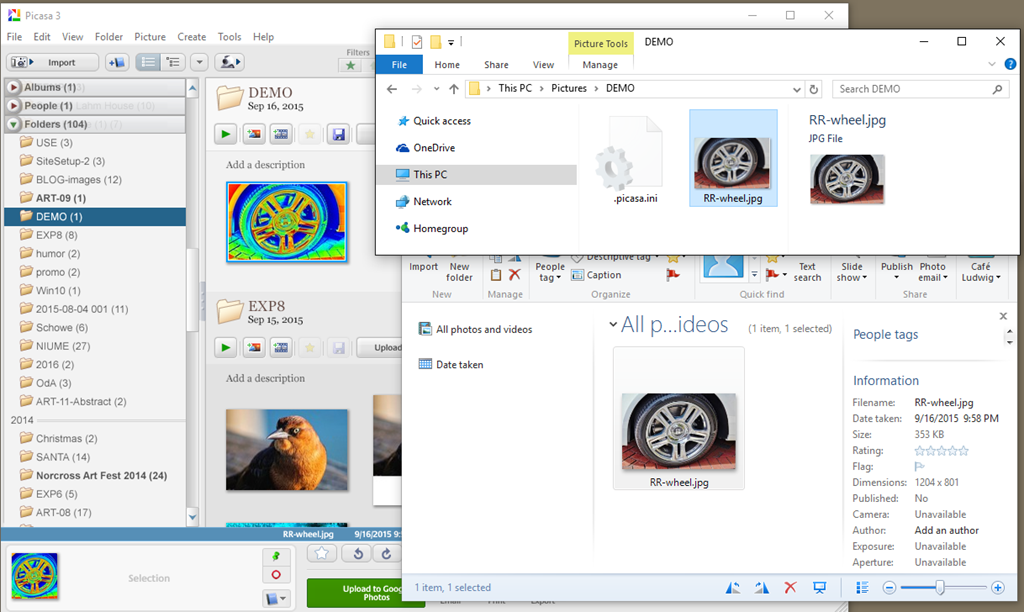Collapse the Folders collection
The height and width of the screenshot is (612, 1024).
[14, 124]
